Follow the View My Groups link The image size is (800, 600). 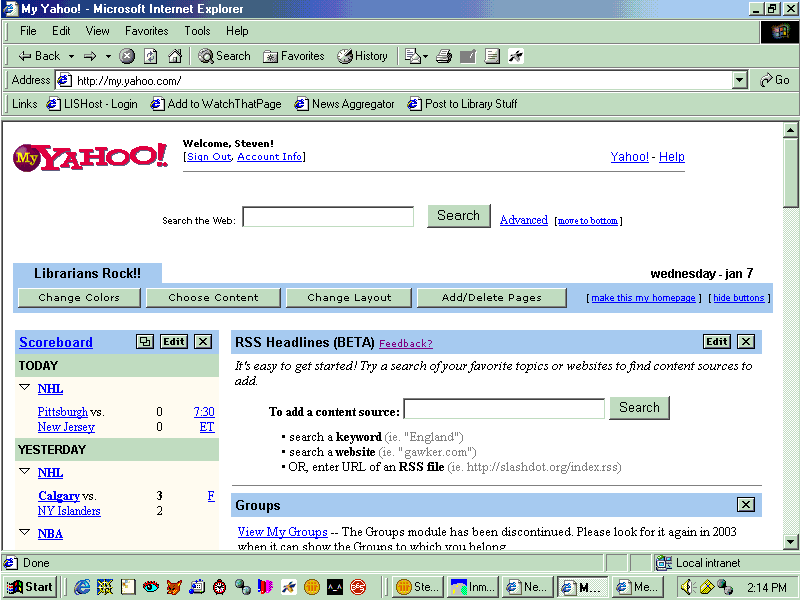282,532
